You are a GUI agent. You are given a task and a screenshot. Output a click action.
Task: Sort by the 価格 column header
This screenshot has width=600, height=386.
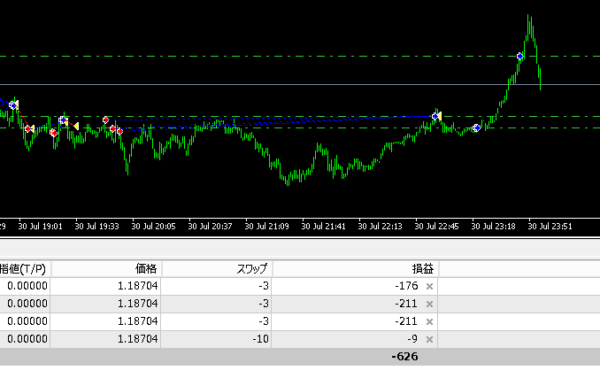(x=106, y=269)
